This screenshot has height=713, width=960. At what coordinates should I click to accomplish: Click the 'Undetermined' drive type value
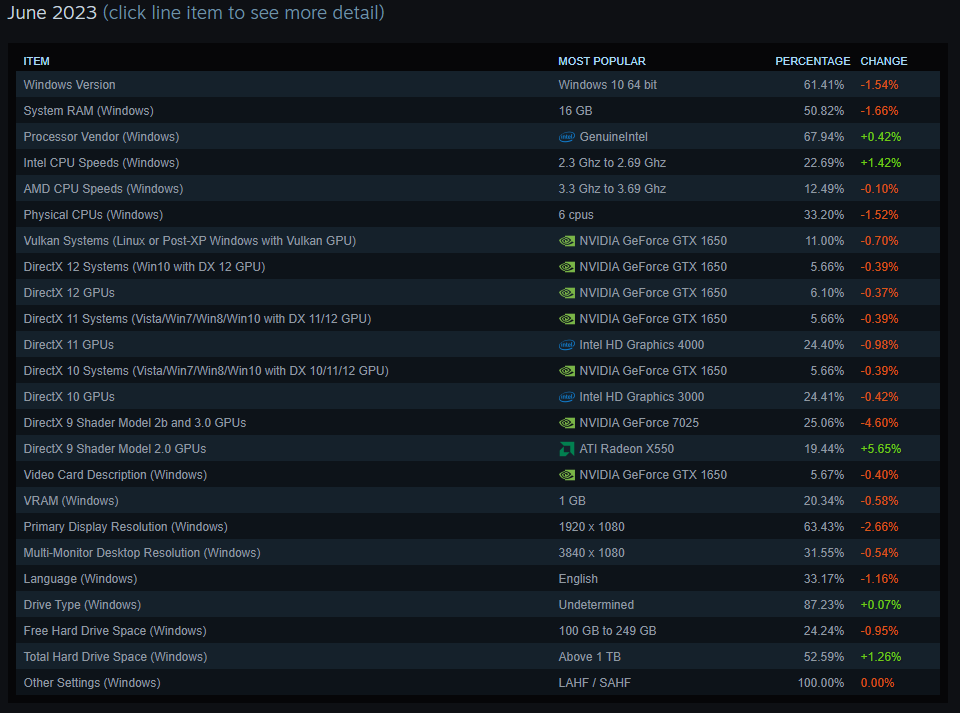point(596,605)
